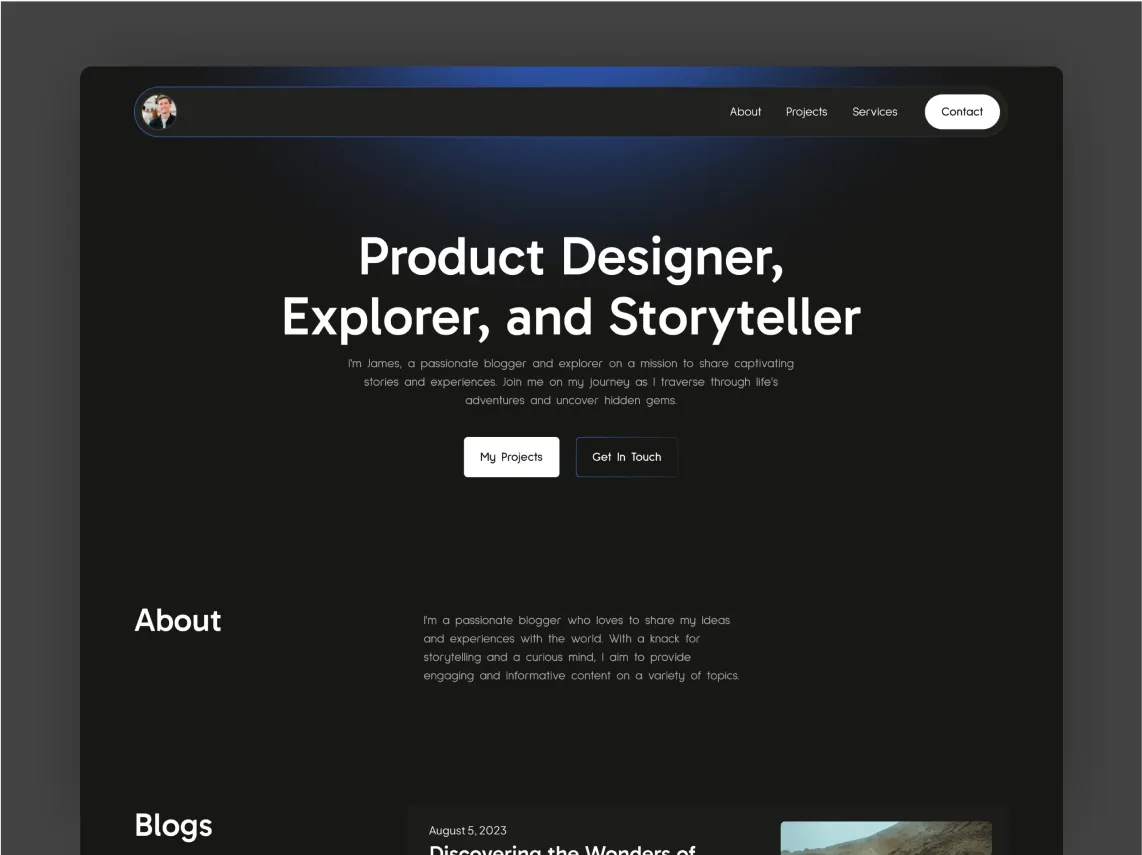
Task: Go to Projects in the navigation bar
Action: tap(806, 111)
